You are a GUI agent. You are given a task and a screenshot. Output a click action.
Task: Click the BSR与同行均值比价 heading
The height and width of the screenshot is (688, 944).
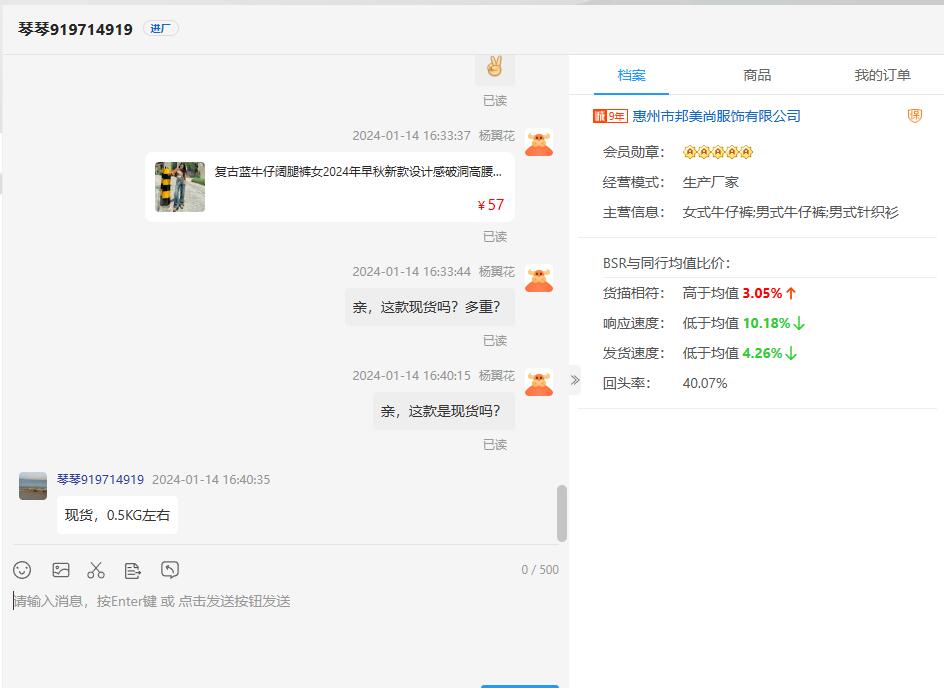click(x=666, y=263)
